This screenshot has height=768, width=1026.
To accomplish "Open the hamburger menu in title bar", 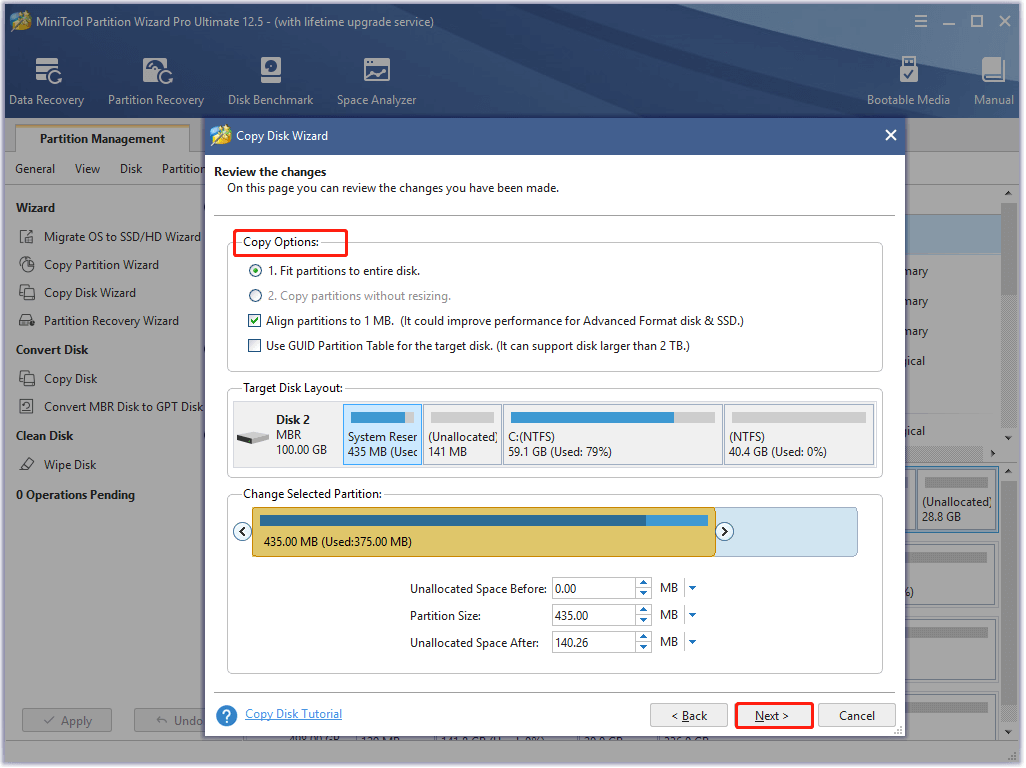I will [x=921, y=22].
